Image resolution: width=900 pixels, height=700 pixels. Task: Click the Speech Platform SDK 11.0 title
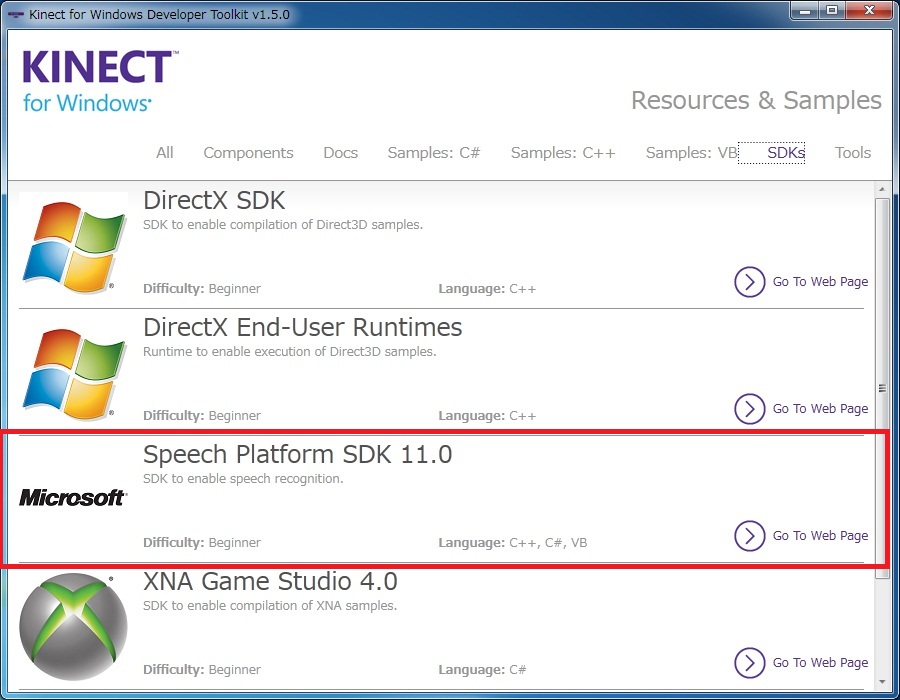tap(297, 454)
